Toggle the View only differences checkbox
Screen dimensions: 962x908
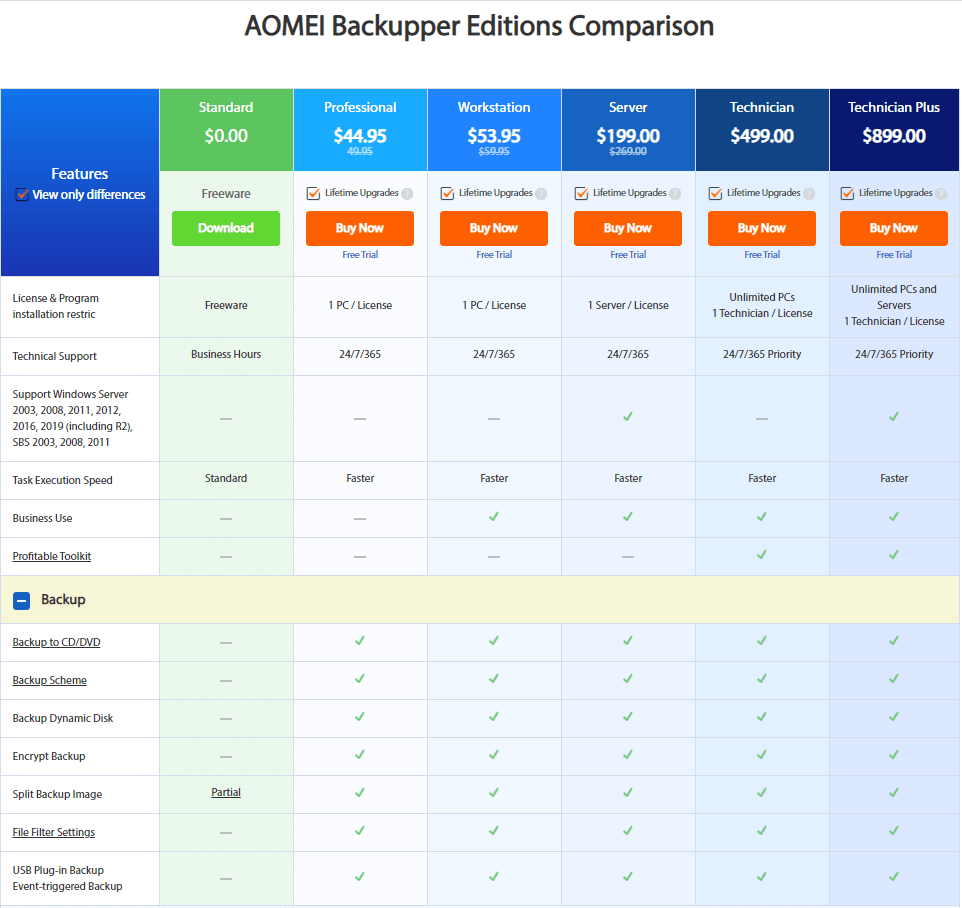point(22,195)
